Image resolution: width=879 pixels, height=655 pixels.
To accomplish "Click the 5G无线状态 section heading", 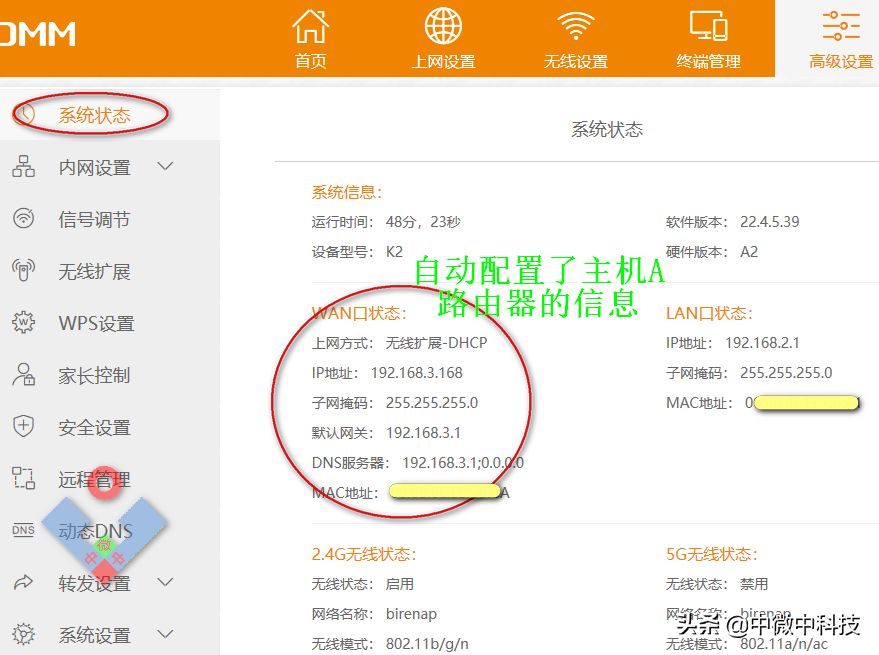I will coord(711,555).
